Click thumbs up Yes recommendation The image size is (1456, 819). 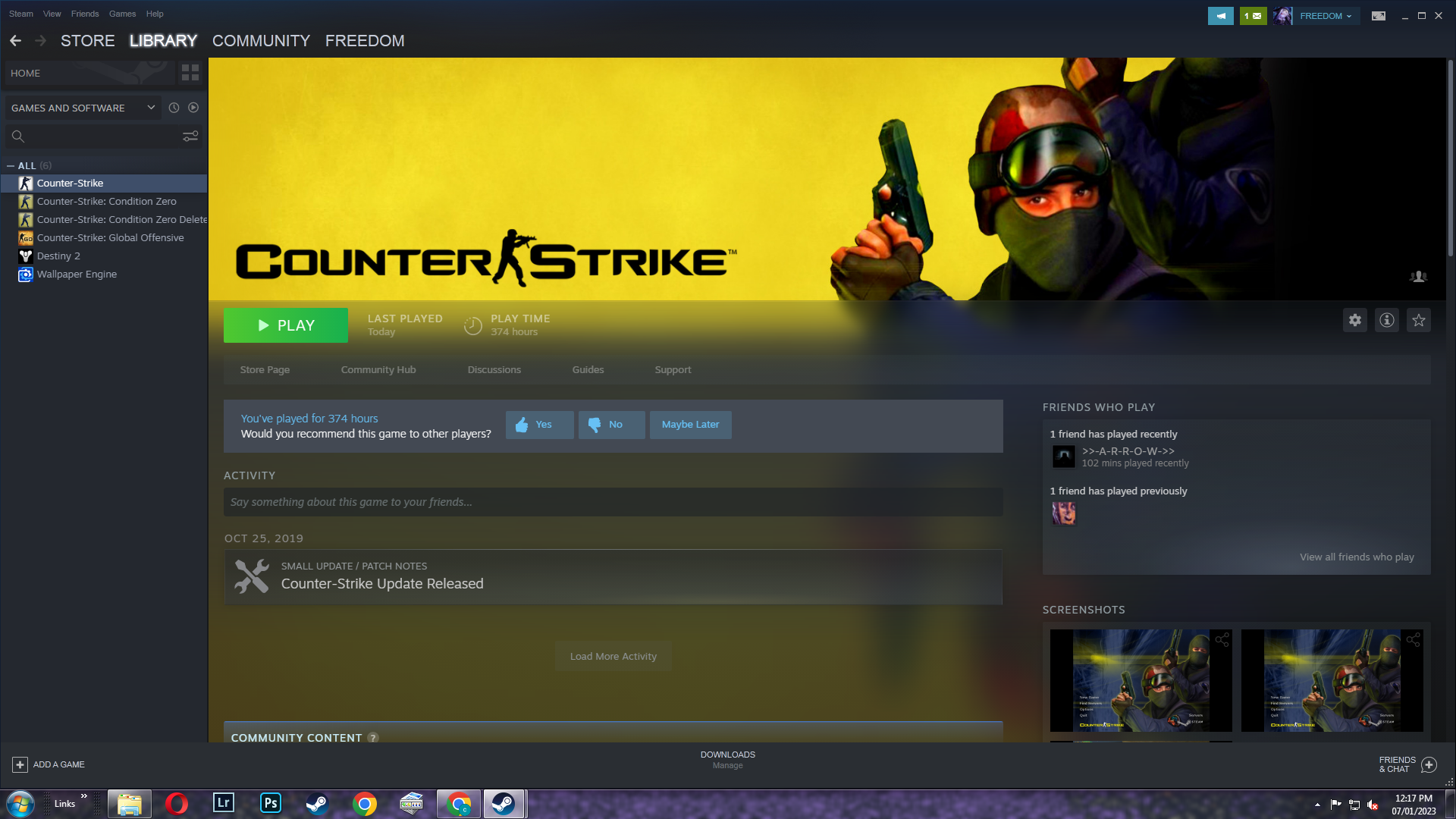pos(539,425)
